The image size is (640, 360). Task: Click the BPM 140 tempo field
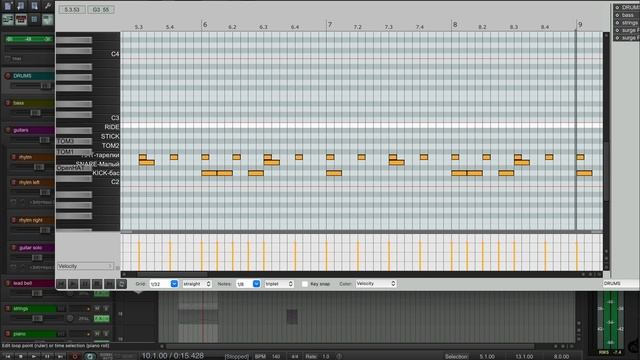click(276, 356)
